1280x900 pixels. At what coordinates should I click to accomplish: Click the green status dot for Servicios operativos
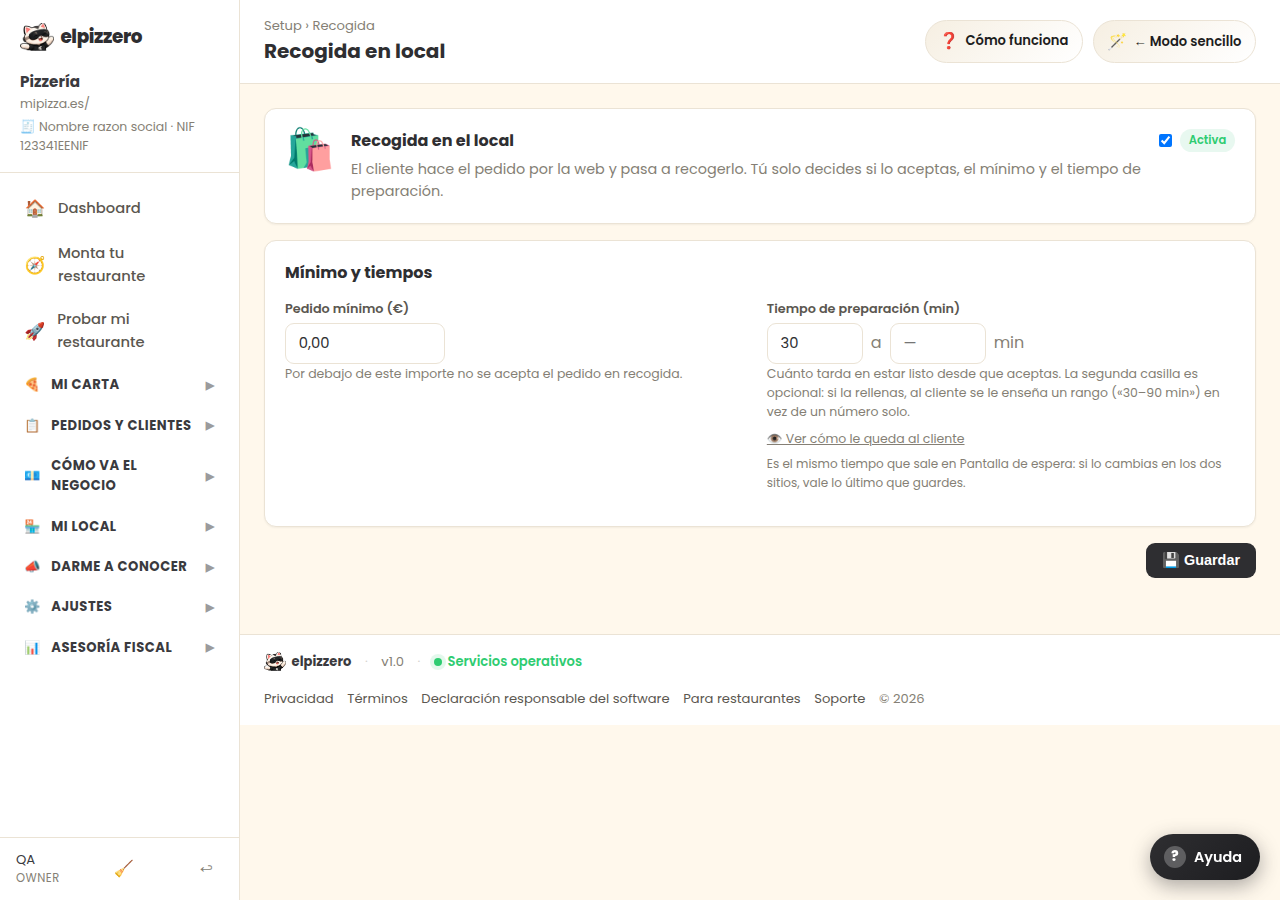tap(437, 662)
